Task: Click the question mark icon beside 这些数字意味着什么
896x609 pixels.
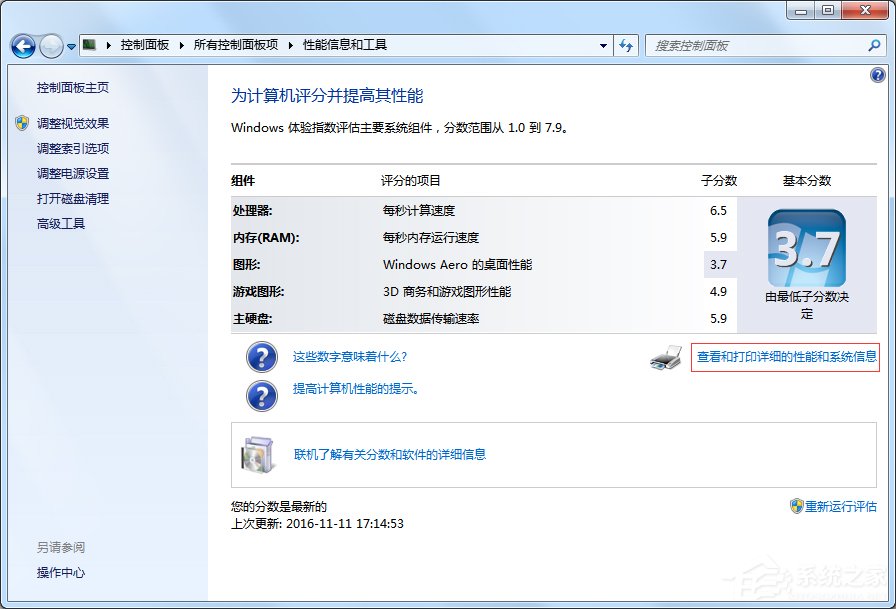Action: click(x=261, y=358)
